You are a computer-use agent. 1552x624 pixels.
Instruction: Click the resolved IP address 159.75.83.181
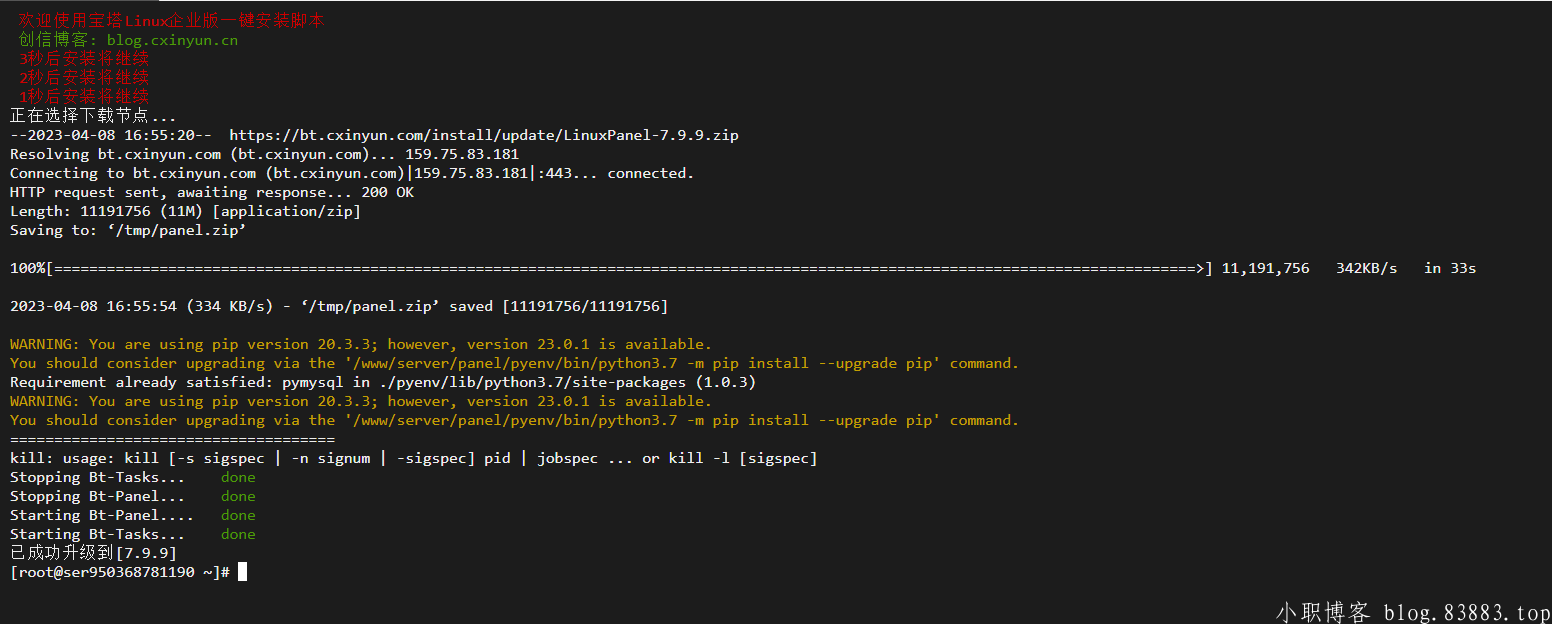pos(462,154)
